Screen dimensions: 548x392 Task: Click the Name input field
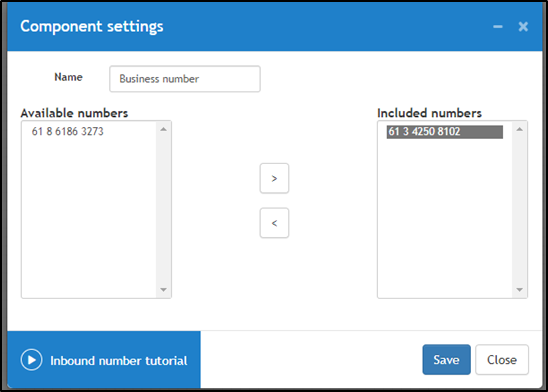click(185, 79)
